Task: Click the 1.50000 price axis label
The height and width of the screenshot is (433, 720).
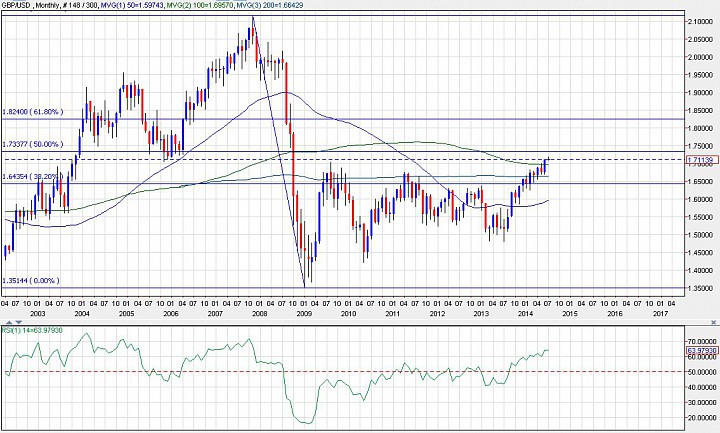Action: coord(700,235)
